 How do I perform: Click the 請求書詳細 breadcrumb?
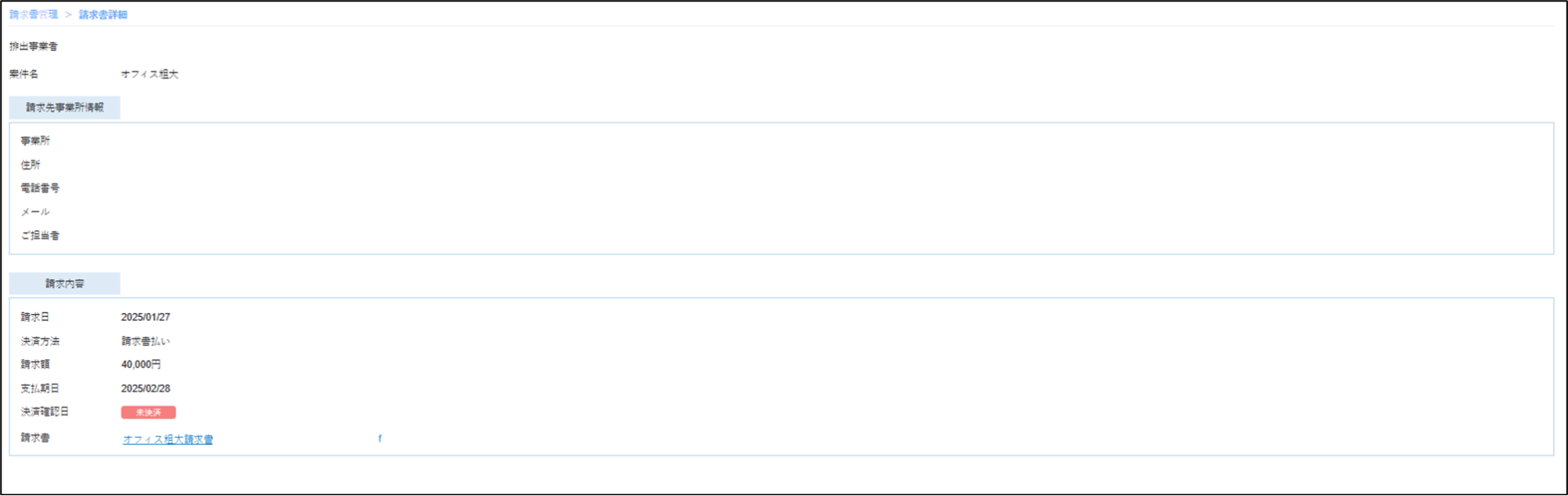click(103, 15)
